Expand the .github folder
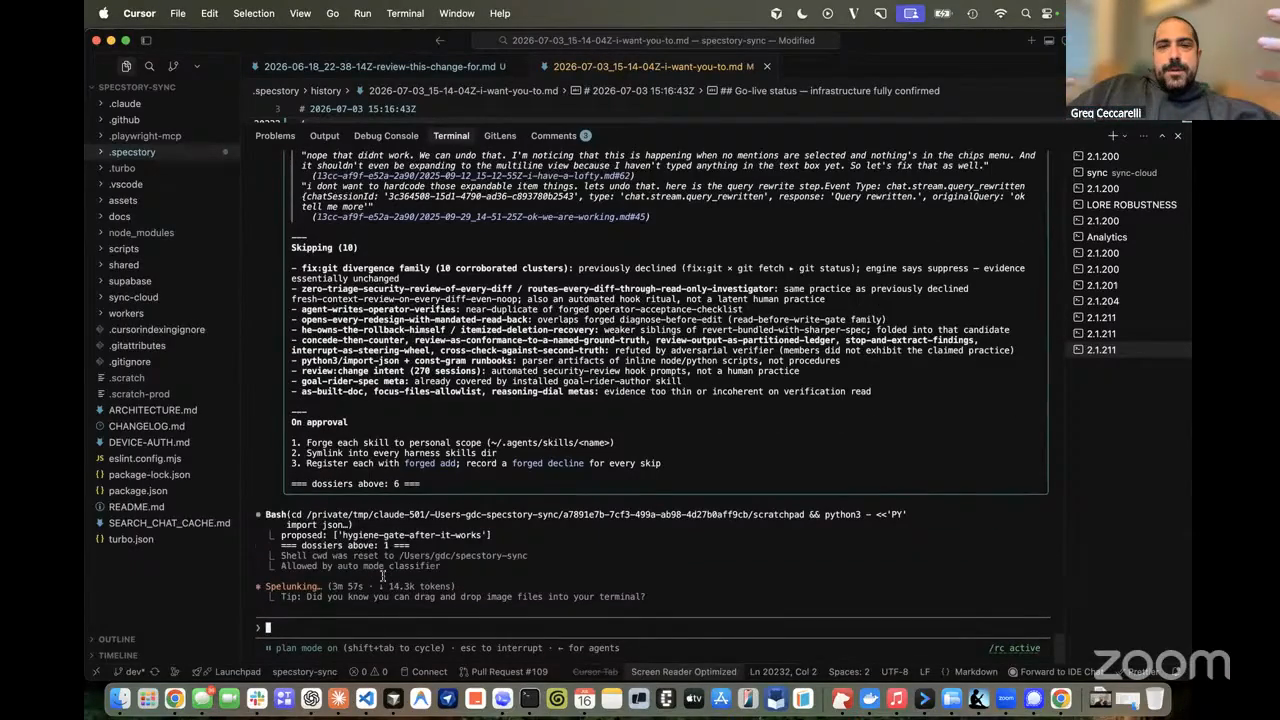The image size is (1280, 720). point(124,120)
